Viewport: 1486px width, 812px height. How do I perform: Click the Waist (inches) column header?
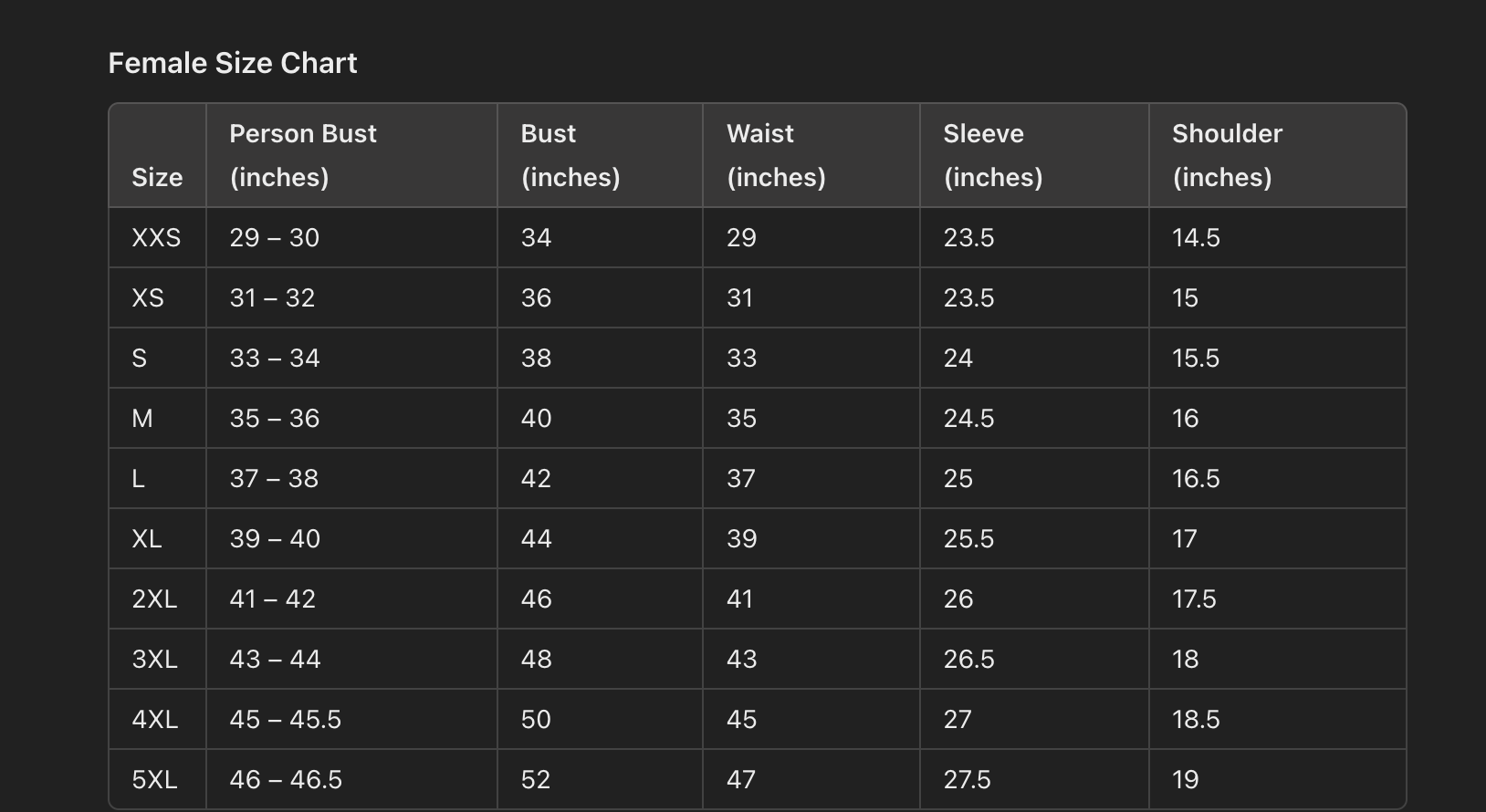[x=776, y=155]
